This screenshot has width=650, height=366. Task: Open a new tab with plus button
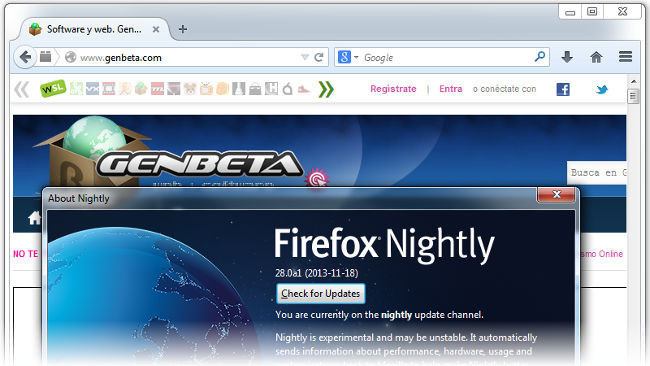click(183, 29)
